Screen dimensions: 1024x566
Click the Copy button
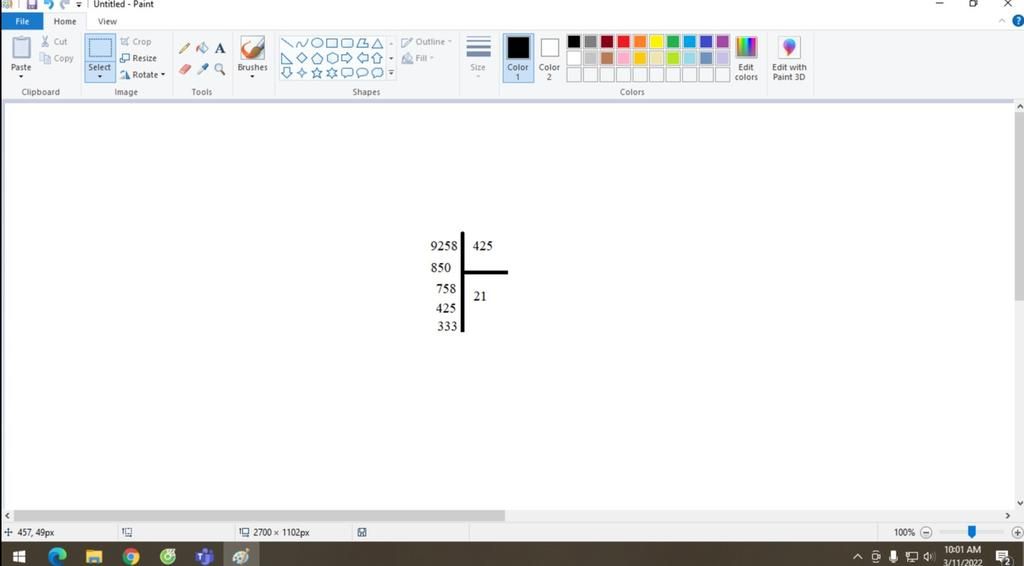click(x=56, y=58)
